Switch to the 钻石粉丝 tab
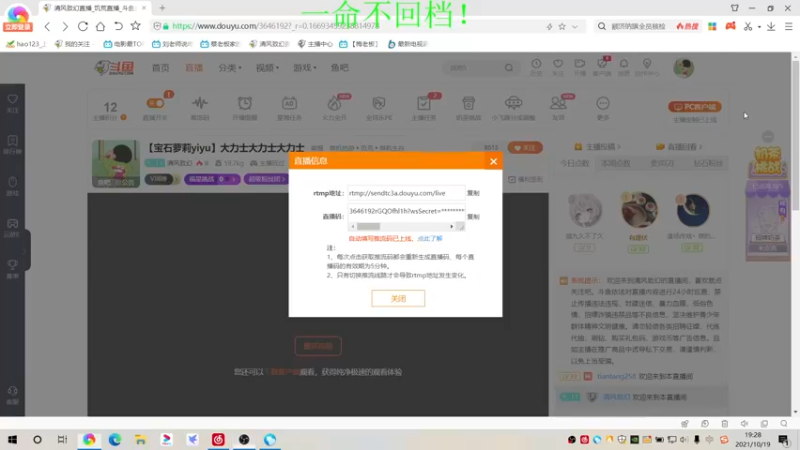Screen dimensions: 800x450 click(708, 163)
